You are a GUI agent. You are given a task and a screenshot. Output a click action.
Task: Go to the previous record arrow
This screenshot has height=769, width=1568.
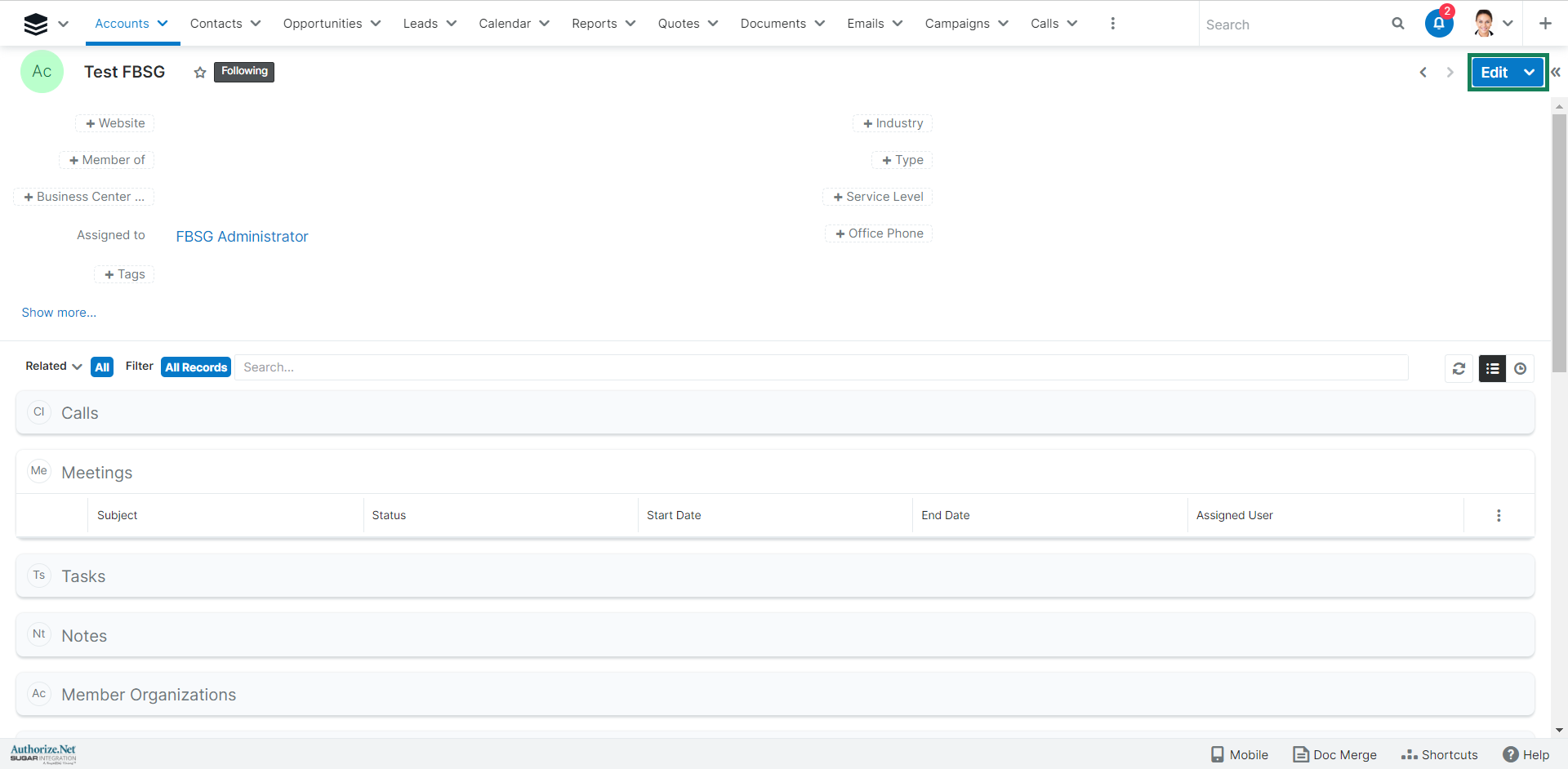(x=1423, y=73)
